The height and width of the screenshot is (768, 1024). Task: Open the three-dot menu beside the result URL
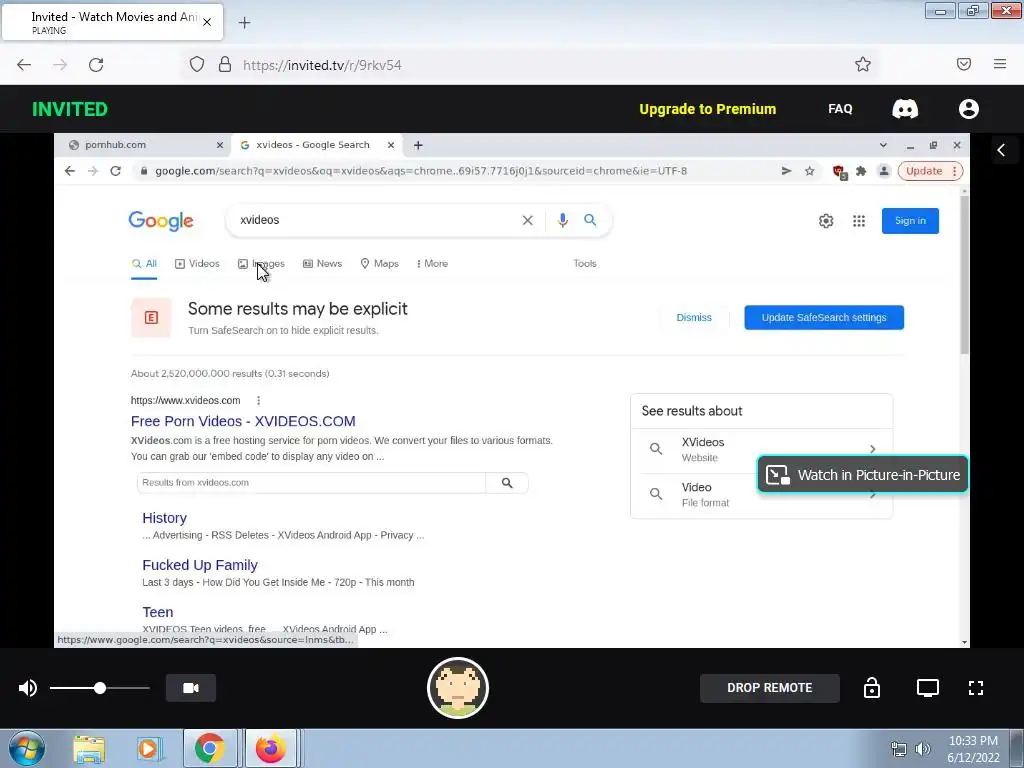click(x=259, y=400)
